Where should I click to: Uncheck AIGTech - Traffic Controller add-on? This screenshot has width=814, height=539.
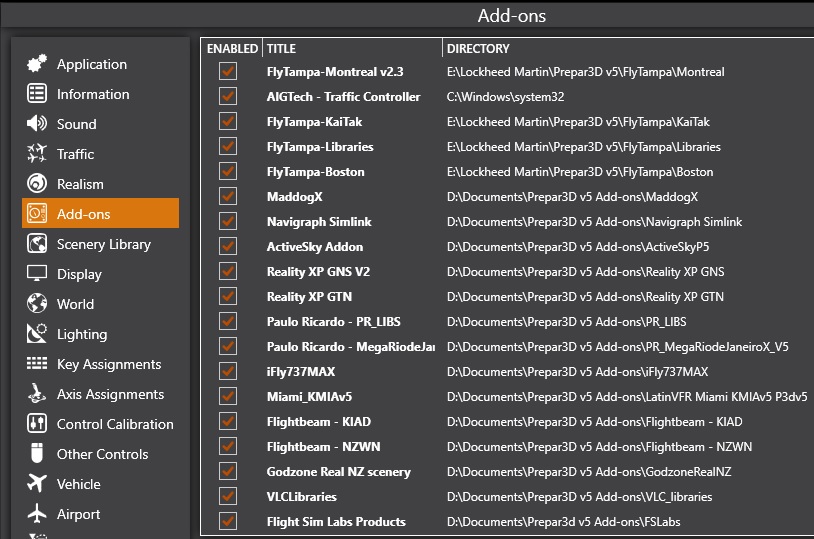(227, 96)
